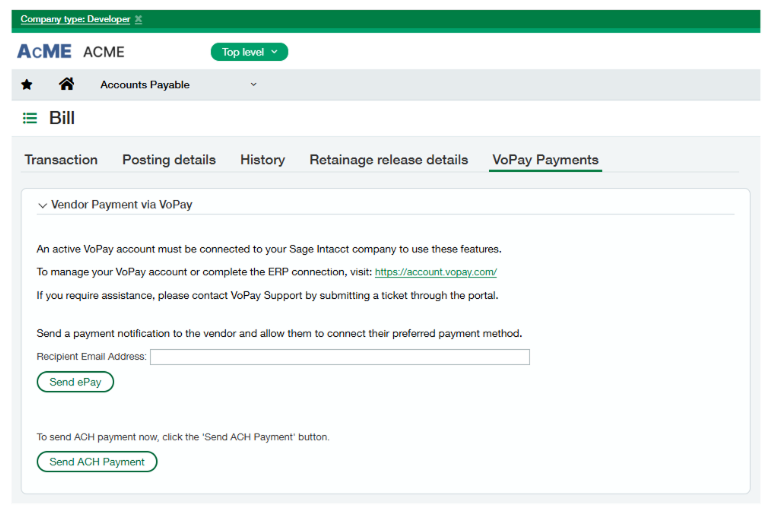The height and width of the screenshot is (513, 775).
Task: Switch to the Transaction tab
Action: [x=61, y=160]
